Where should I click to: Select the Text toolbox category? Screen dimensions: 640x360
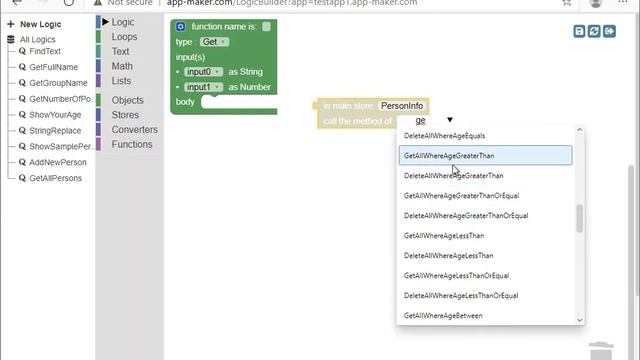120,51
